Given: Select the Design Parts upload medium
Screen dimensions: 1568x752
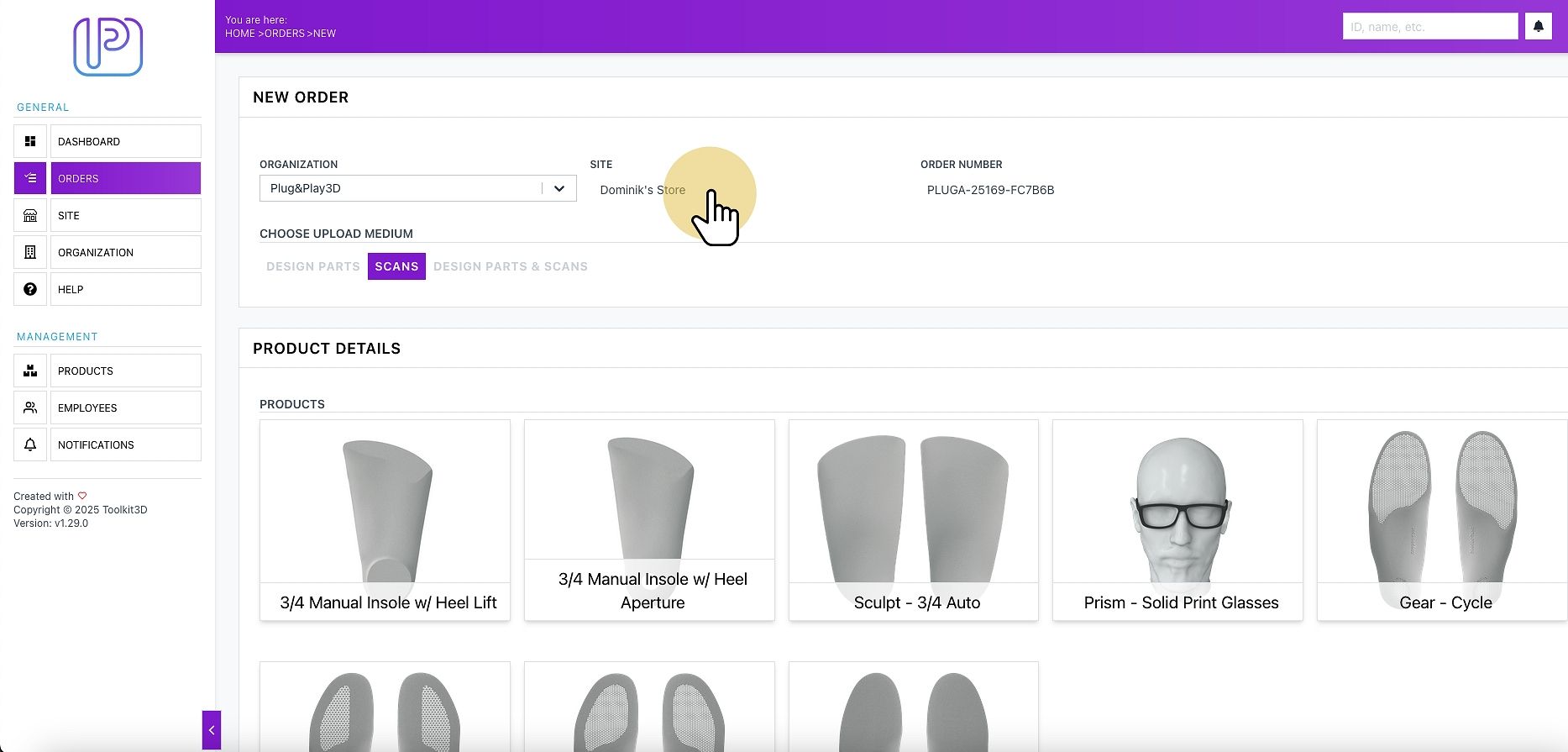Looking at the screenshot, I should [x=313, y=266].
